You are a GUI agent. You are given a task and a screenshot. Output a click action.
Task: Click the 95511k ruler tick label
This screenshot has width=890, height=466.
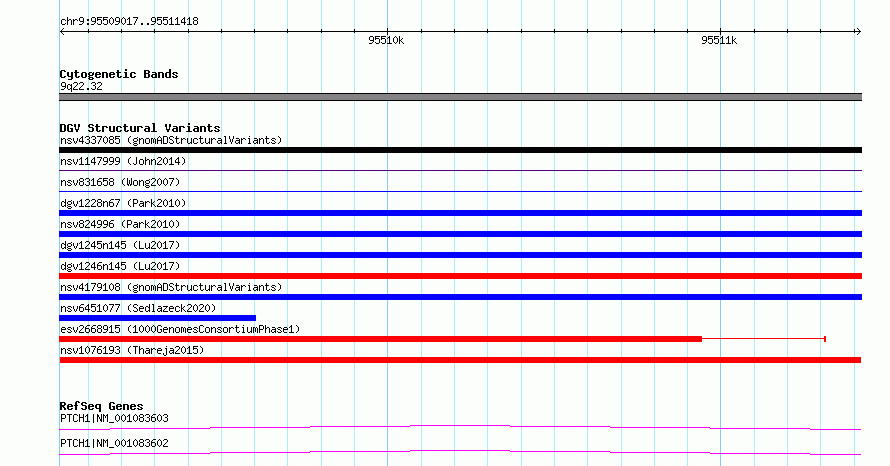point(719,40)
